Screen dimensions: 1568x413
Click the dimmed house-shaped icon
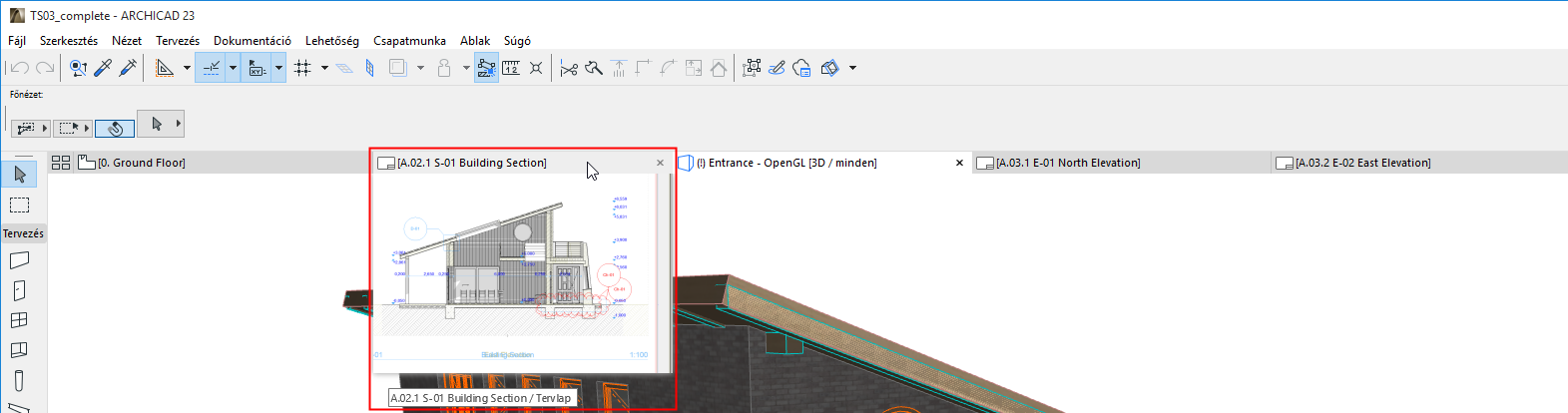coord(719,68)
